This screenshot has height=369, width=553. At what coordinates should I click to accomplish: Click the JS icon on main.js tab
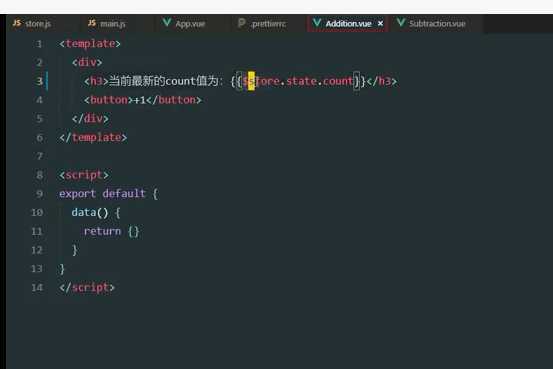tap(92, 23)
